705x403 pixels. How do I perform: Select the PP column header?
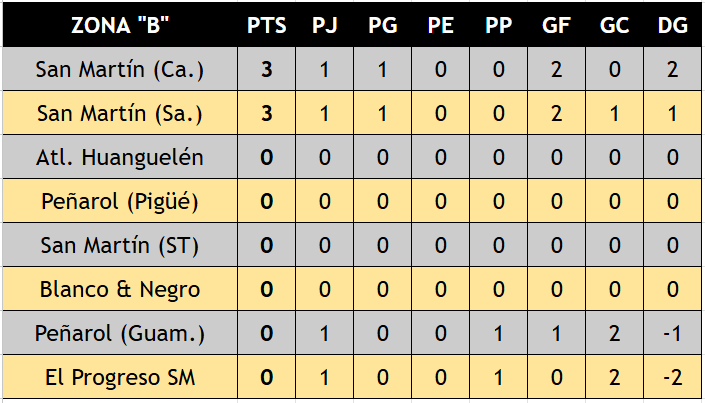click(497, 26)
